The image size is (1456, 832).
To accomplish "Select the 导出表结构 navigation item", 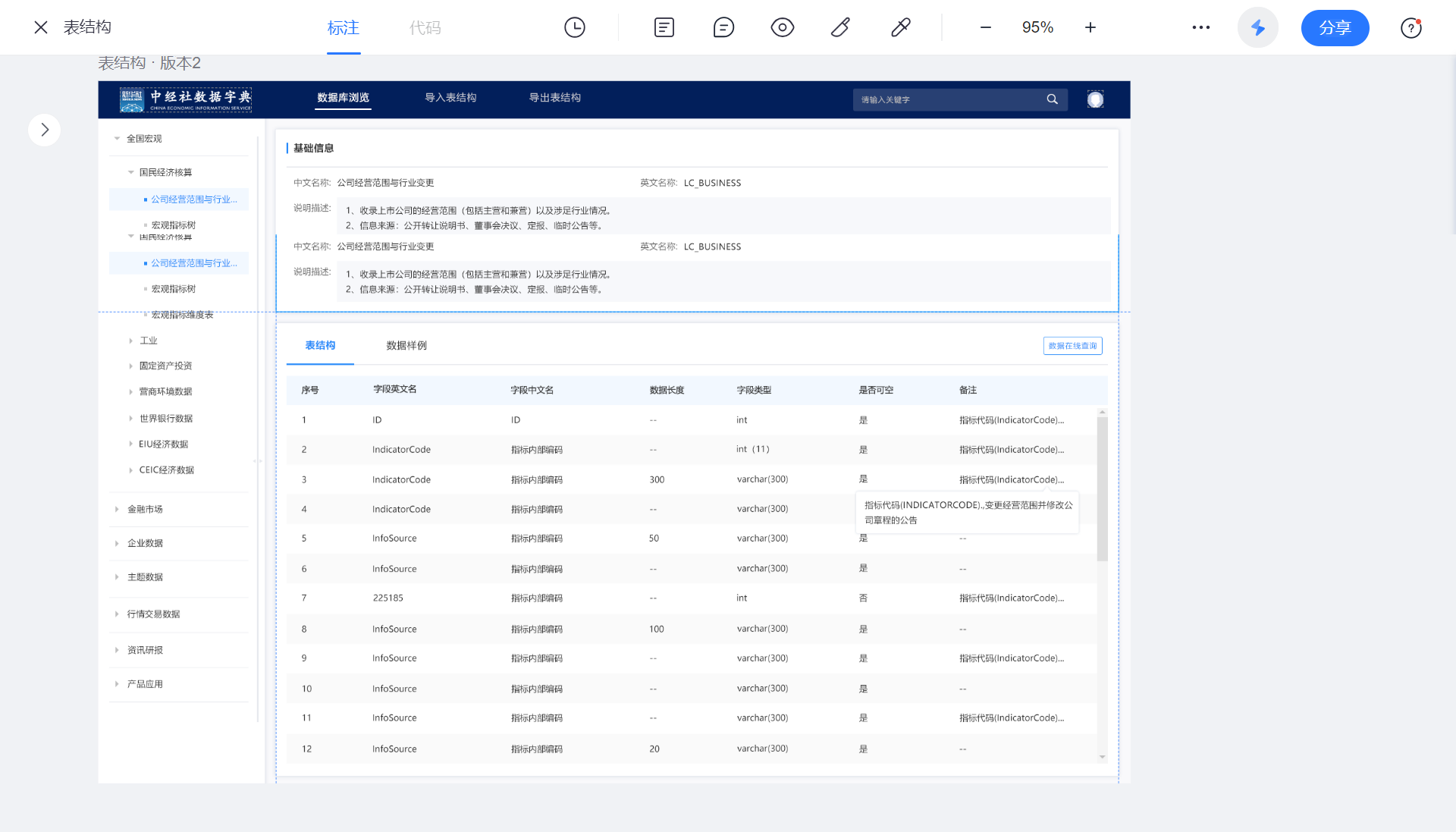I will point(554,98).
